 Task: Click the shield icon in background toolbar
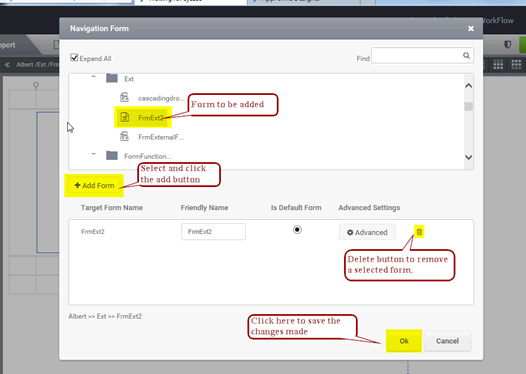click(508, 44)
